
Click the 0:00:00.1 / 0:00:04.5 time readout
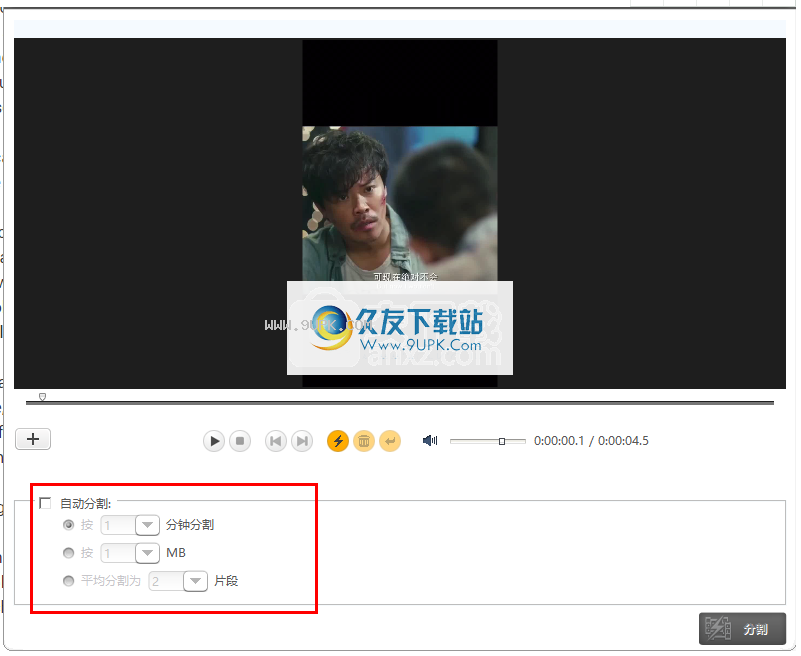point(591,441)
